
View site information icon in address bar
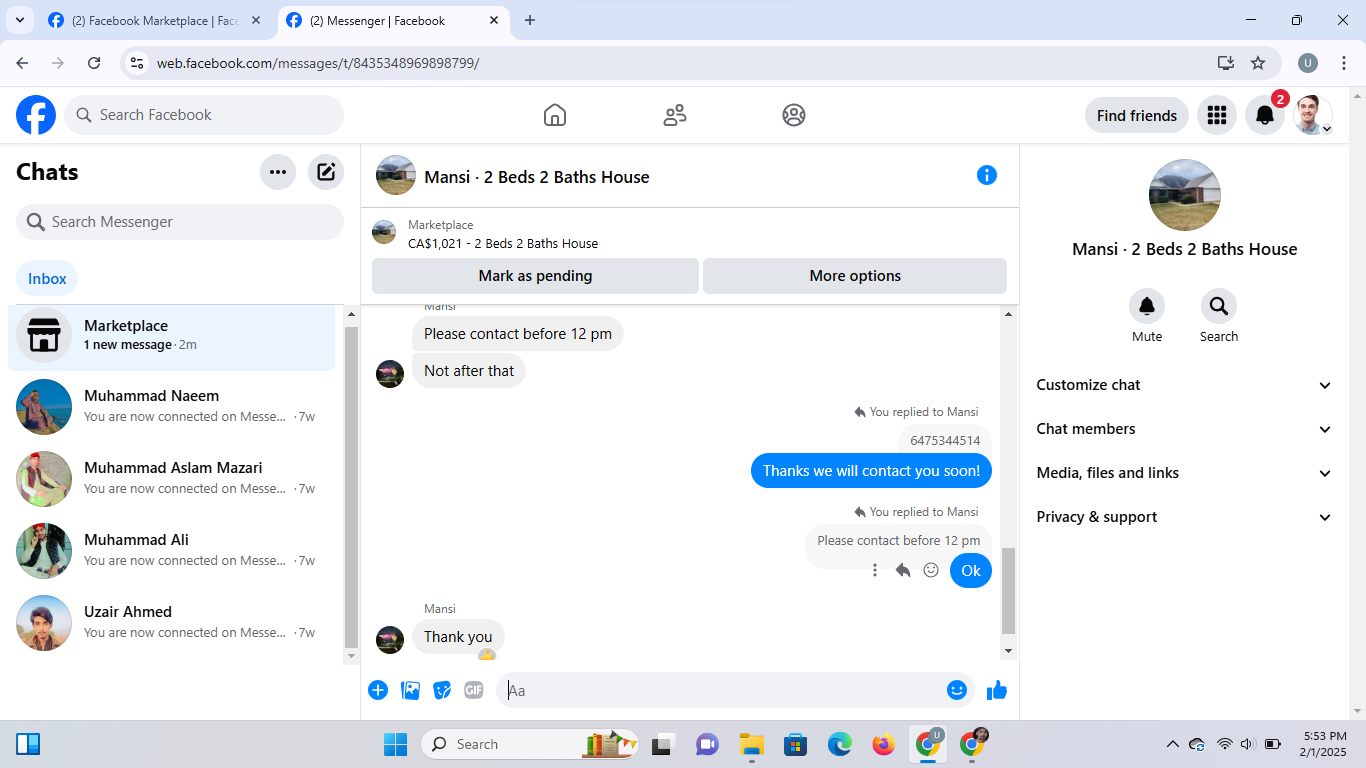[138, 63]
